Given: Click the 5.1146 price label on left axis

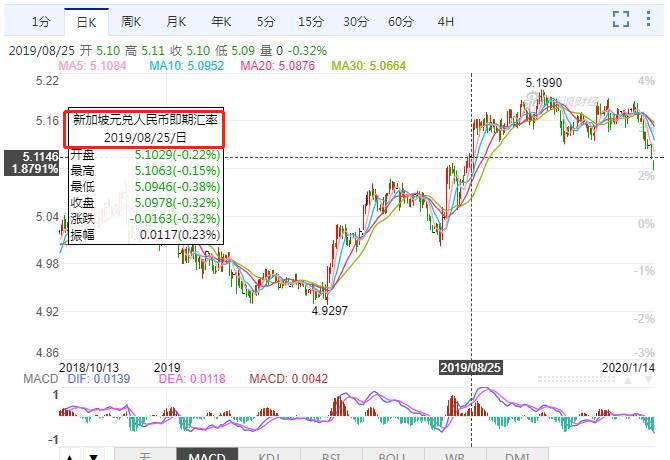Looking at the screenshot, I should tap(29, 157).
